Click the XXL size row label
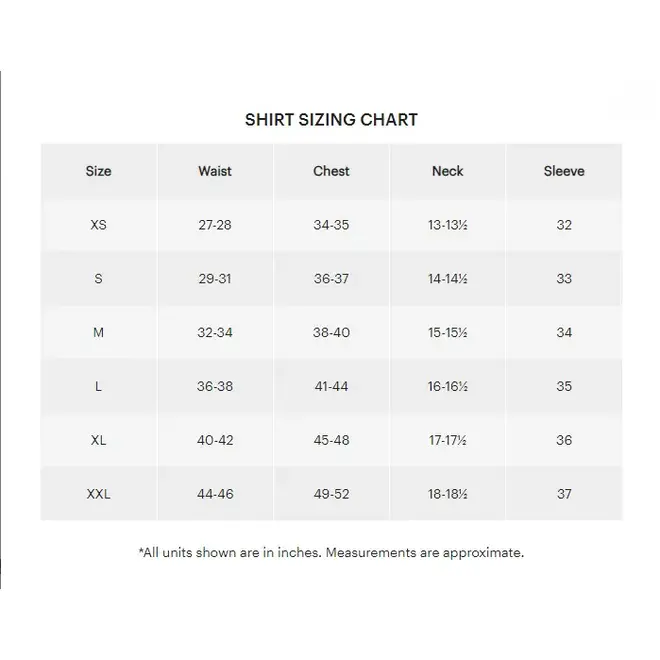 (x=98, y=494)
